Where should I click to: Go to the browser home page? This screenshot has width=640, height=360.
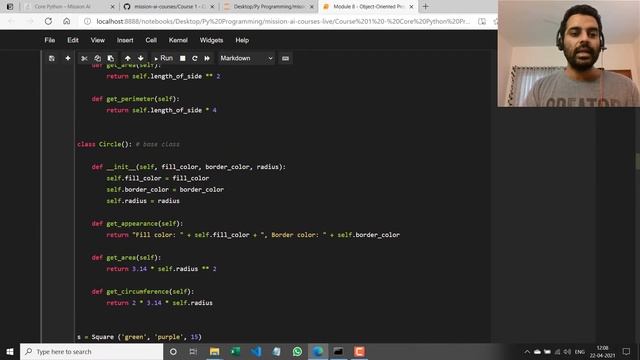(x=67, y=21)
